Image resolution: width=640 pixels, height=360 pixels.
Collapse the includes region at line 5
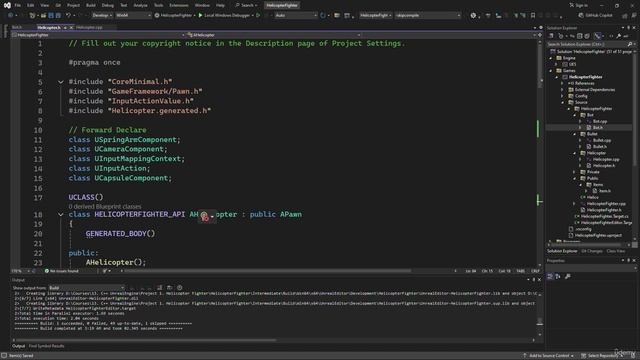61,82
